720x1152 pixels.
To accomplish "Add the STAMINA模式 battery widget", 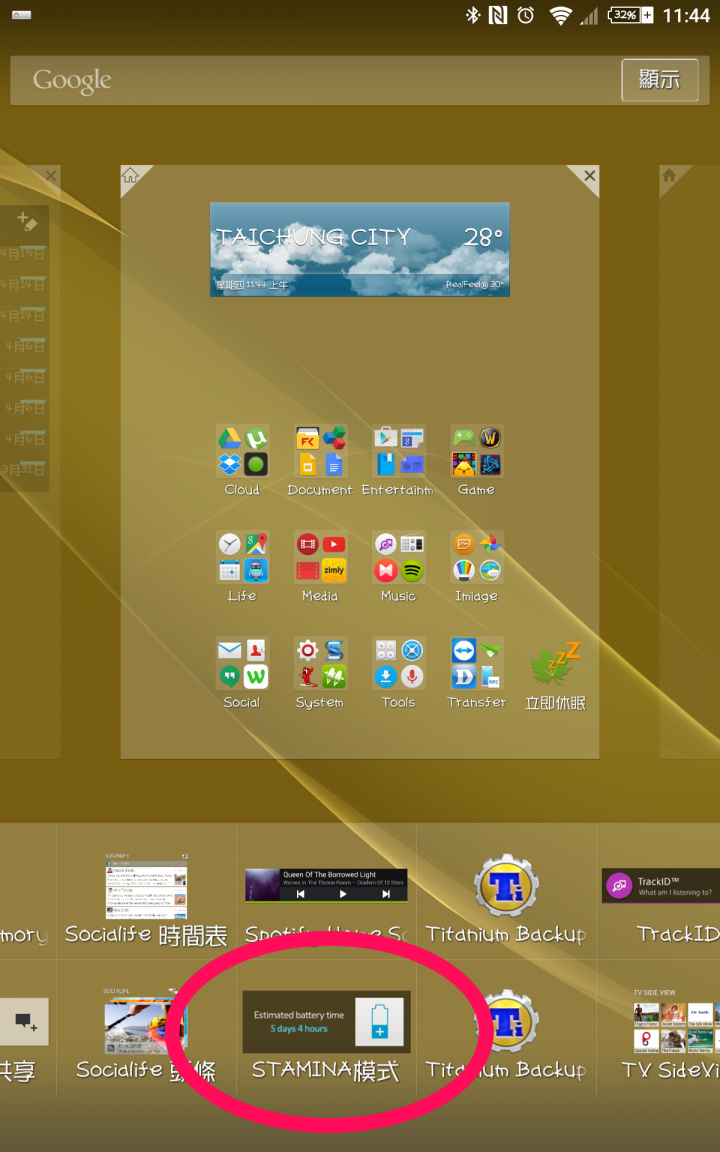I will 326,1034.
